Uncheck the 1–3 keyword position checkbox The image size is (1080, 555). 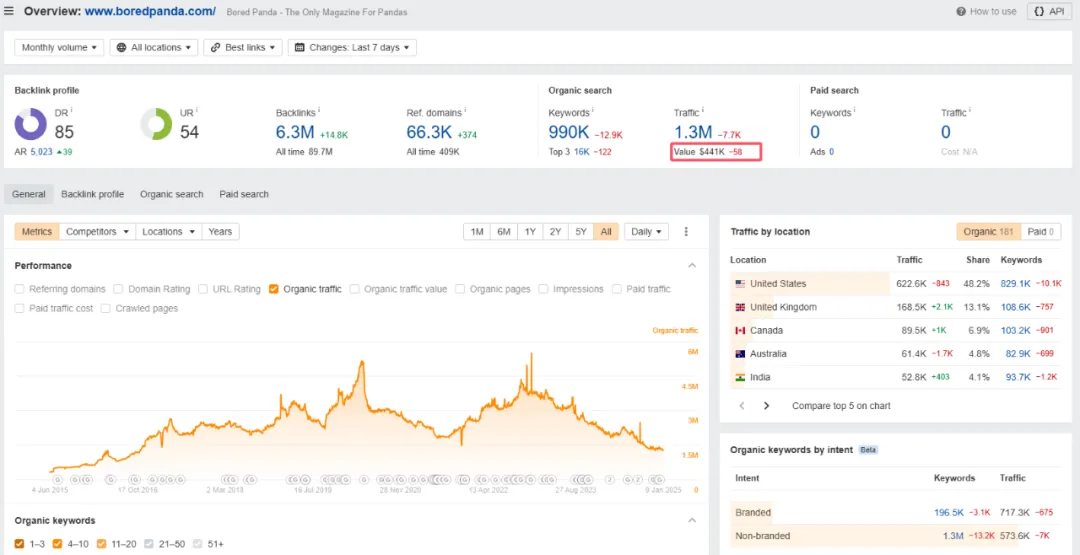(19, 544)
